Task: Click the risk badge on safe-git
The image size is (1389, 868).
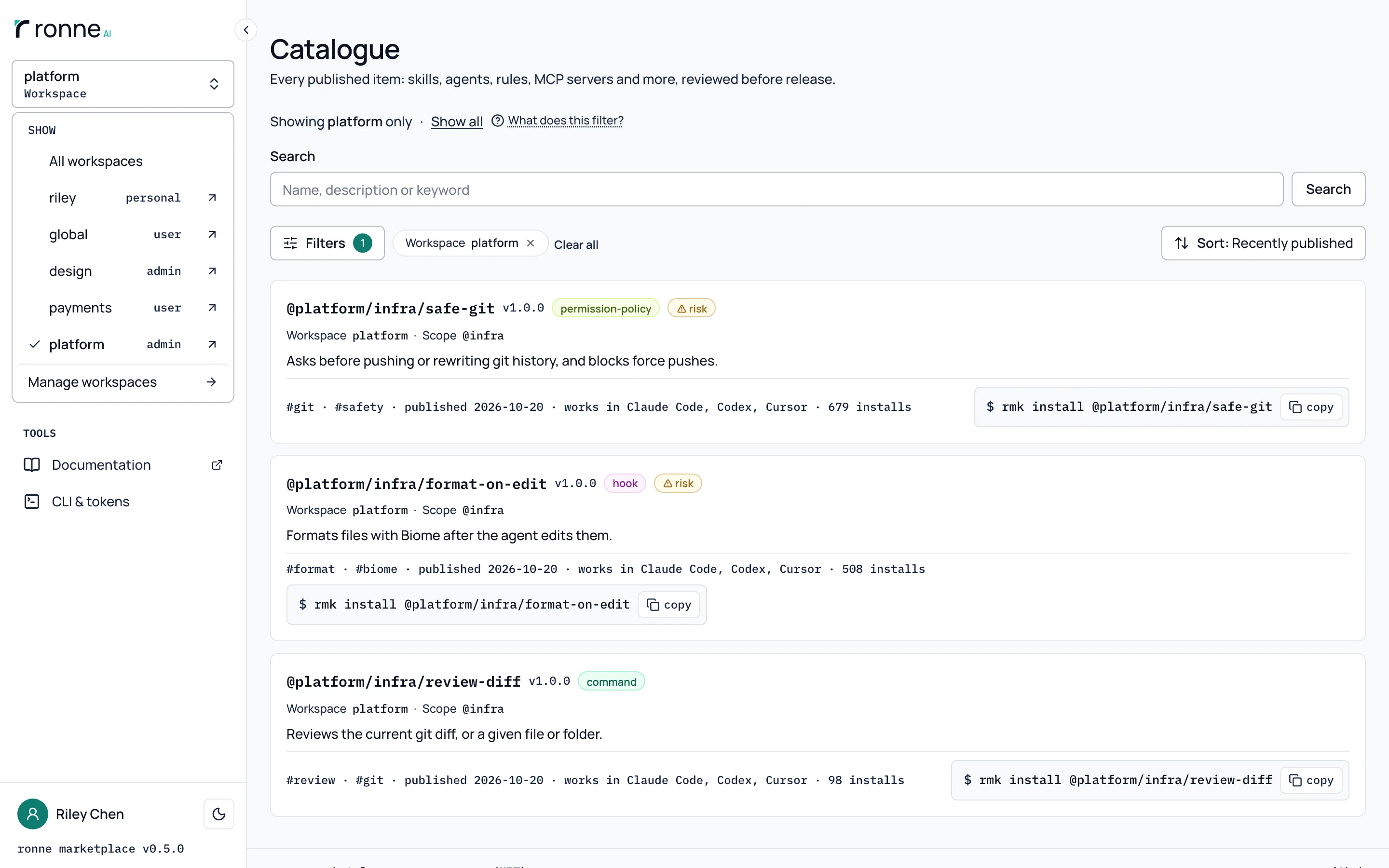Action: coord(691,309)
